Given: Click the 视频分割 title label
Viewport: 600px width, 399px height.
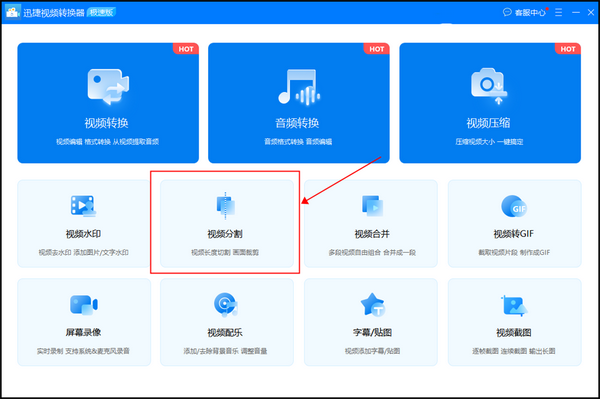Looking at the screenshot, I should 225,234.
